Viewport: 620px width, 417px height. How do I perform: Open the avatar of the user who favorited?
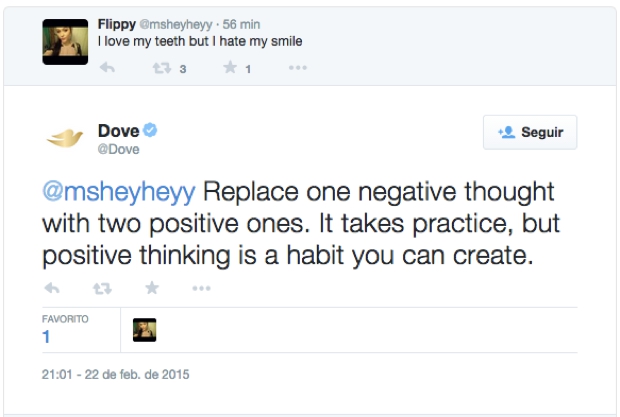pos(144,330)
